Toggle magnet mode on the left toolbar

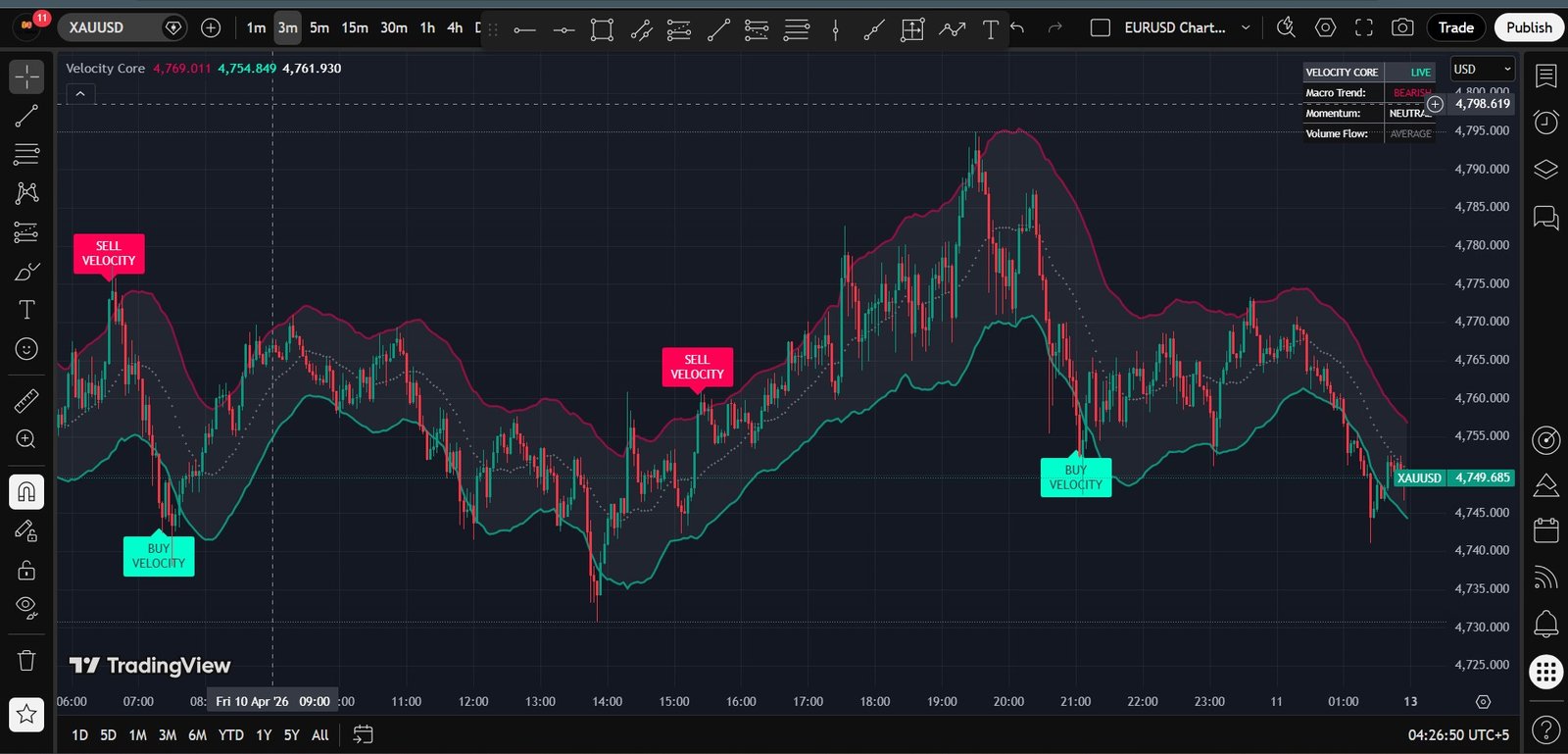pos(26,491)
